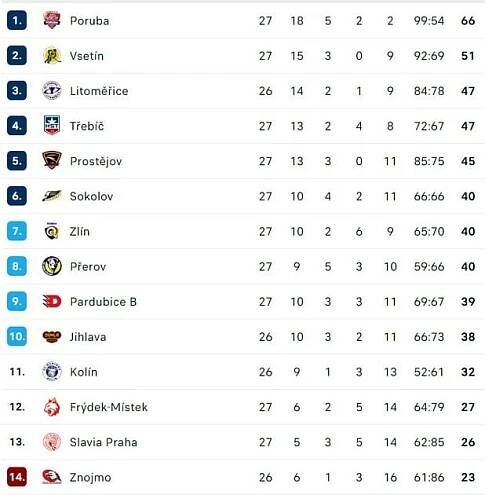Open the Litoměřice club crest
This screenshot has width=485, height=495.
(x=52, y=90)
